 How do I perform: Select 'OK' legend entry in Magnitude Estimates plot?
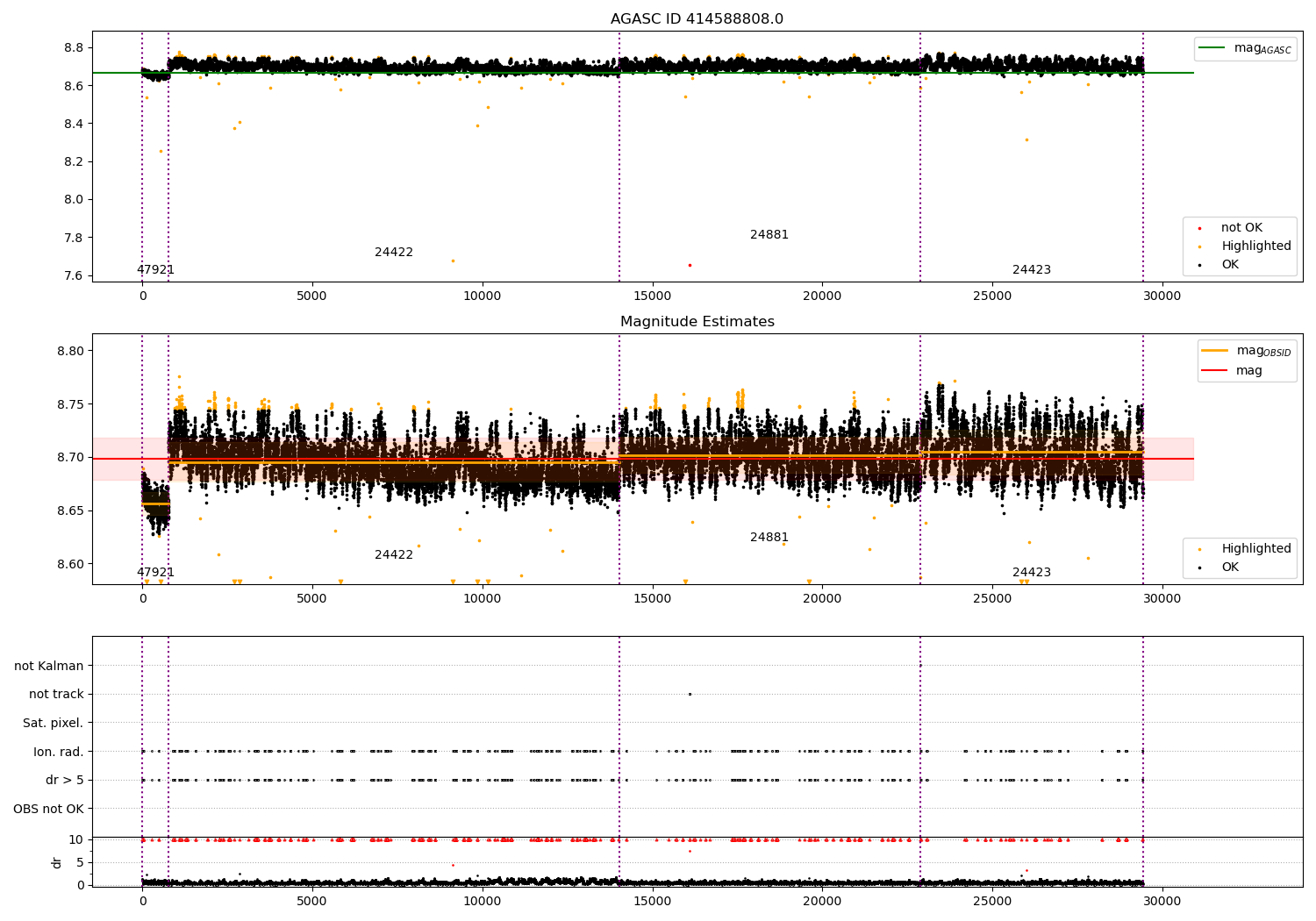tap(1230, 568)
